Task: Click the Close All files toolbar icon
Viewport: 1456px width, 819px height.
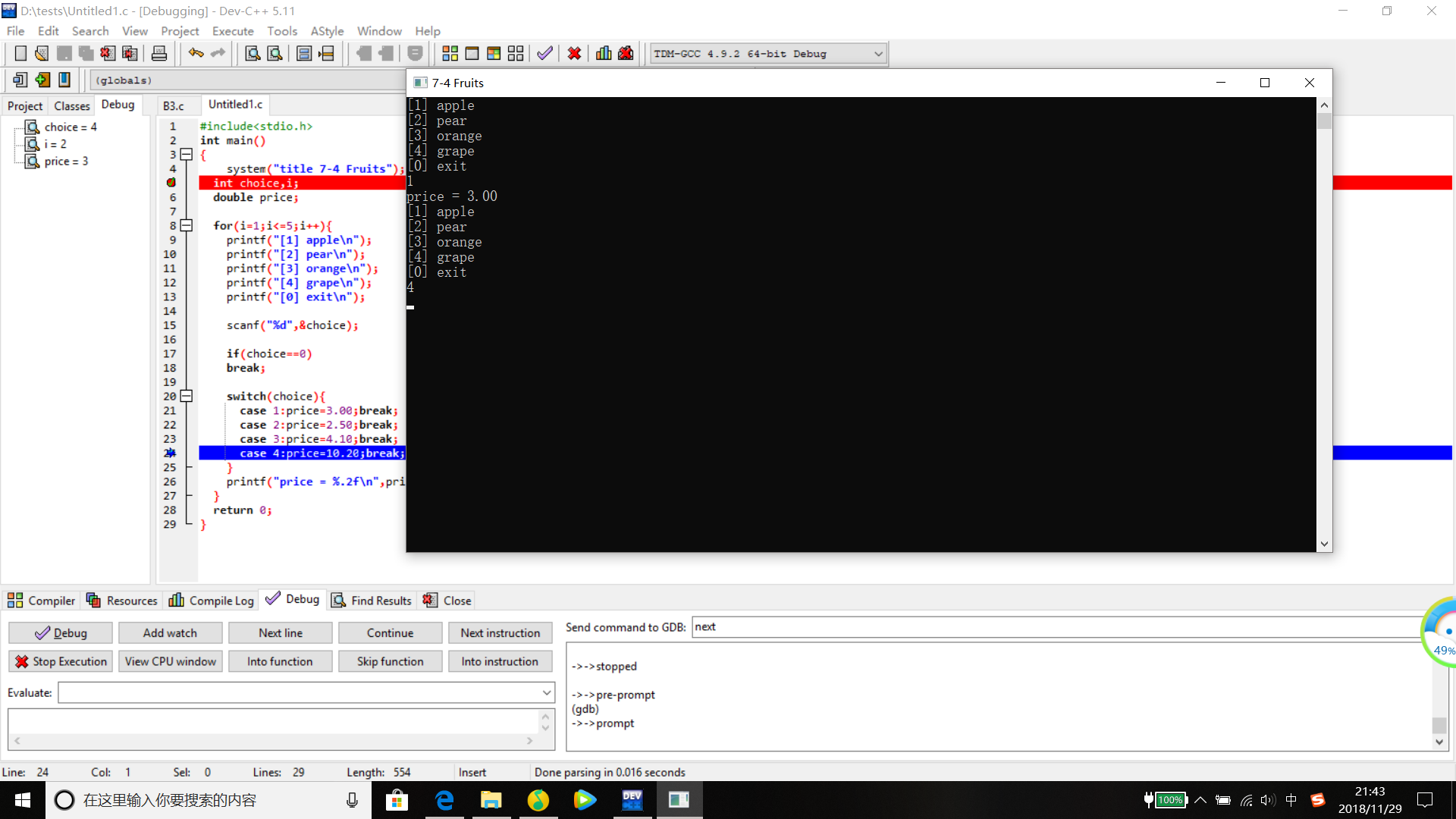Action: [x=130, y=54]
